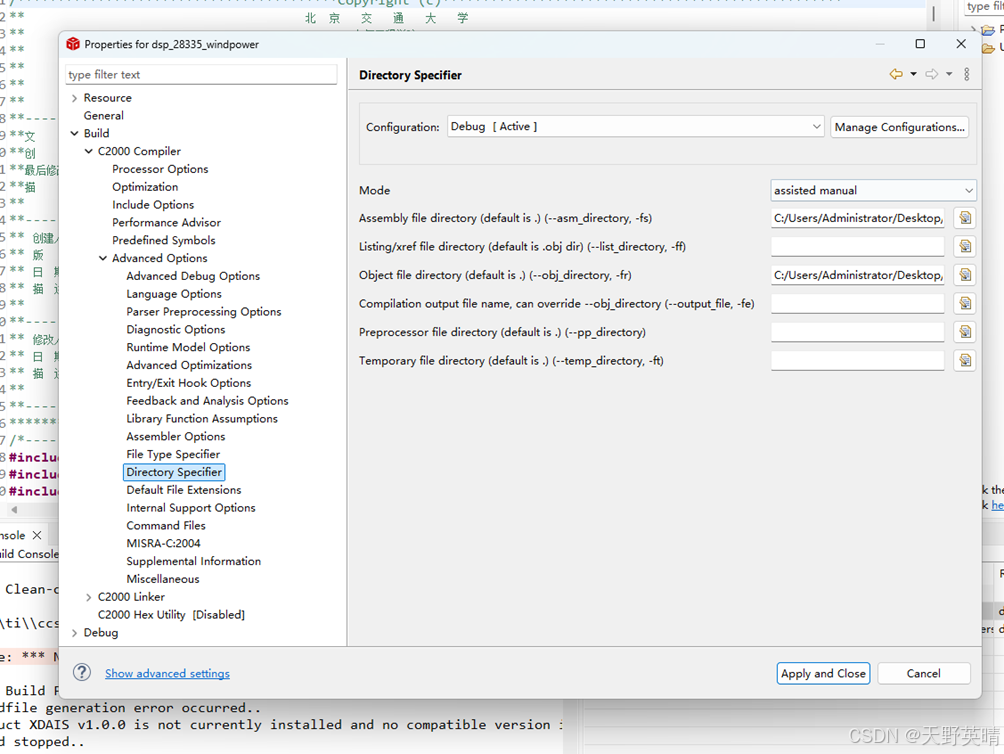This screenshot has width=1004, height=754.
Task: Select Language Options
Action: 174,294
